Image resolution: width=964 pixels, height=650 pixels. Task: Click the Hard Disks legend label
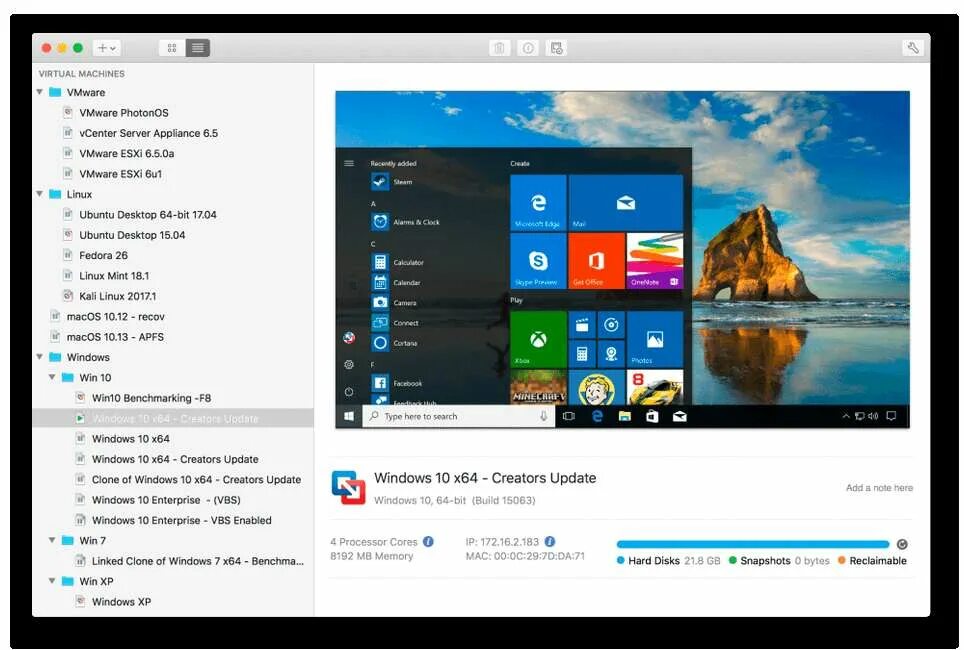coord(654,561)
